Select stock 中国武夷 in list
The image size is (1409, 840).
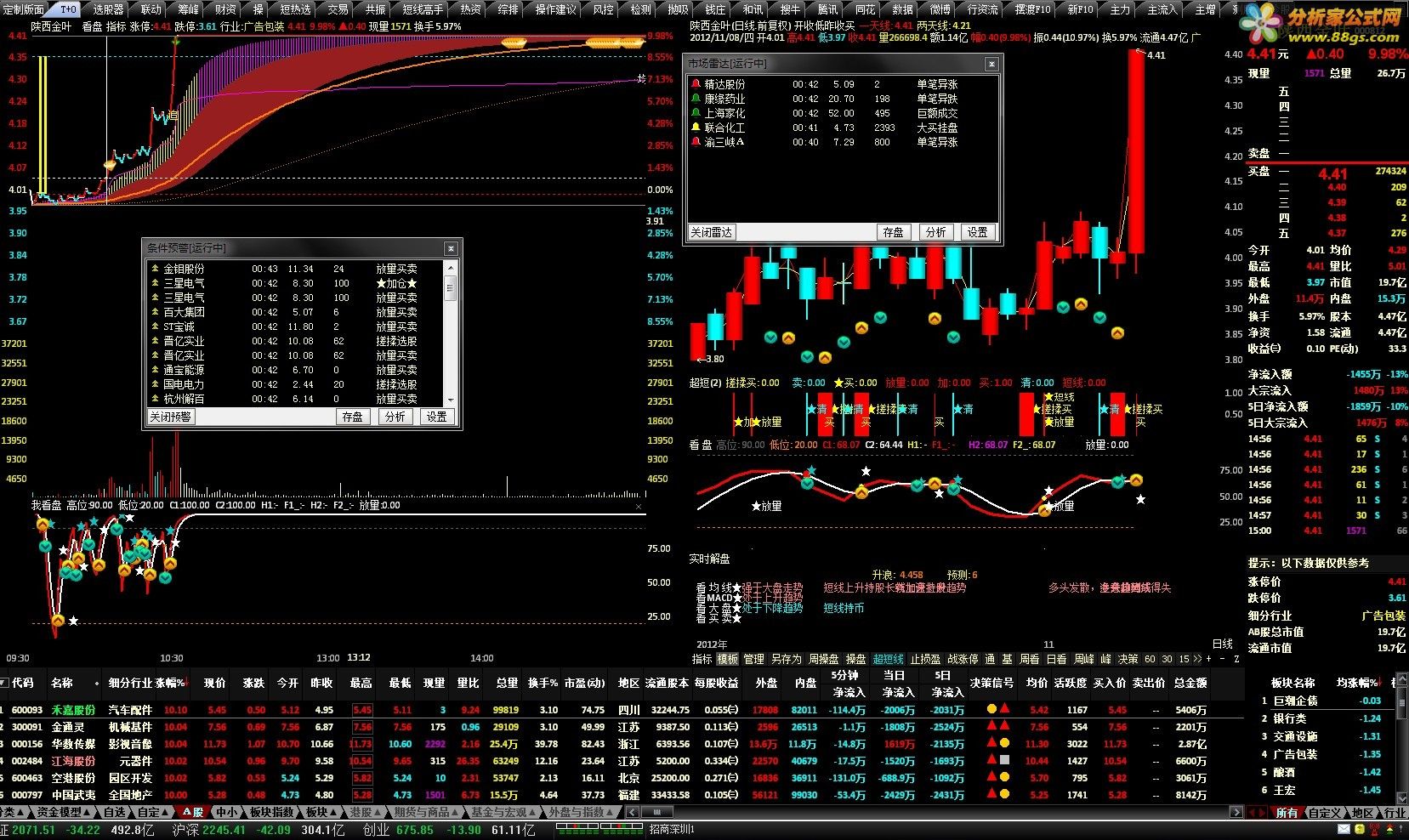73,795
